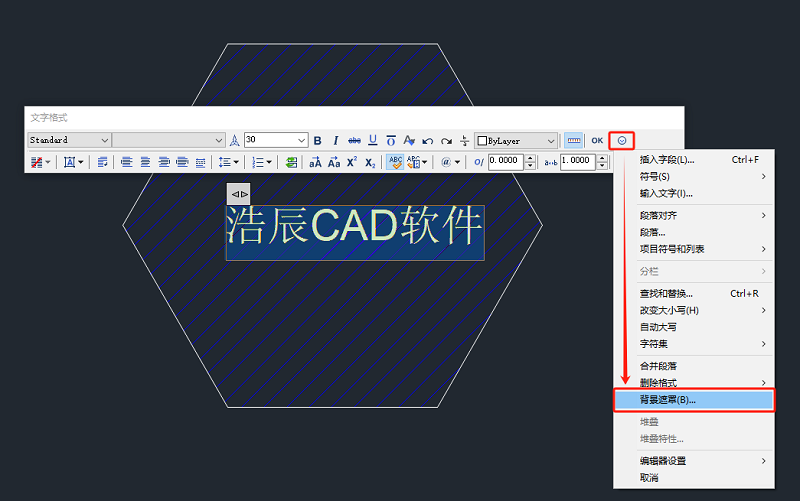Undo the last text edit
This screenshot has height=501, width=800.
coord(428,141)
